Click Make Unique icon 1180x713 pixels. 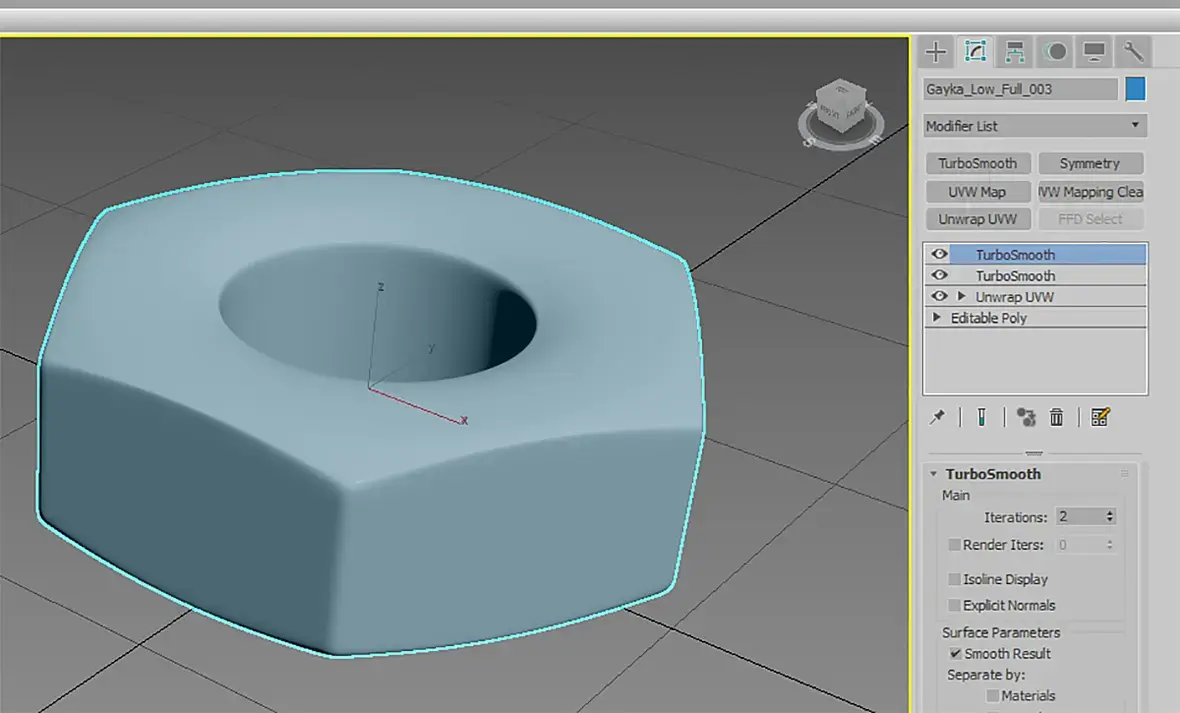click(1026, 417)
